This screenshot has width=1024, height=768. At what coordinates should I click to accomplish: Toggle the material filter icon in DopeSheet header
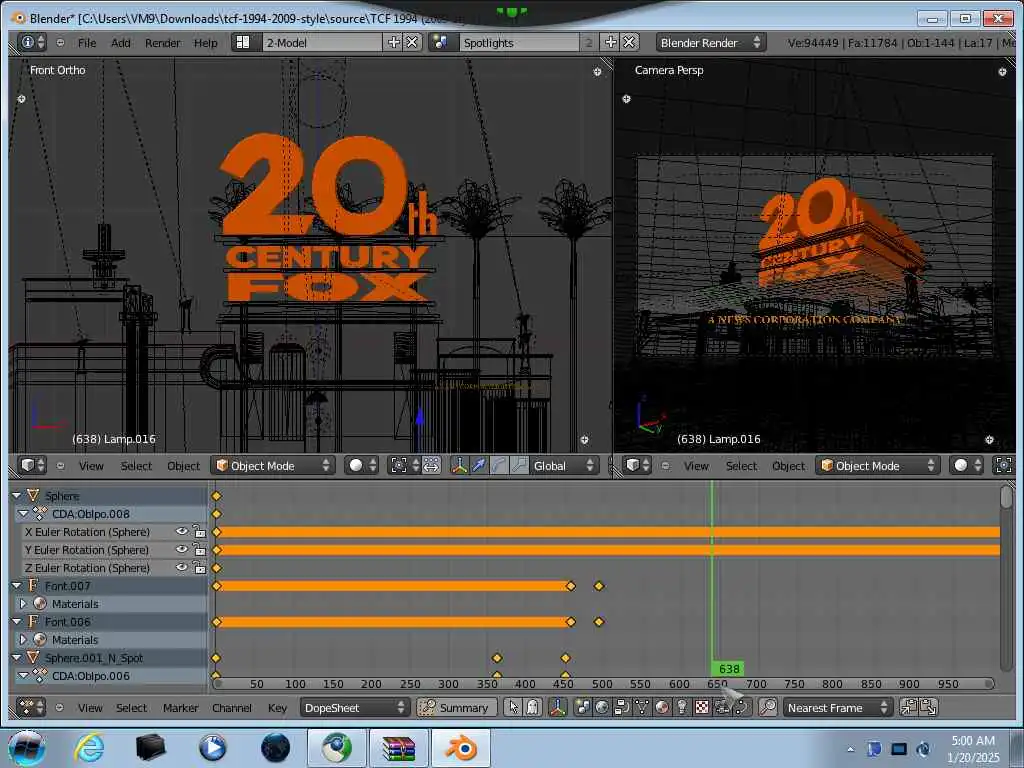(x=662, y=707)
